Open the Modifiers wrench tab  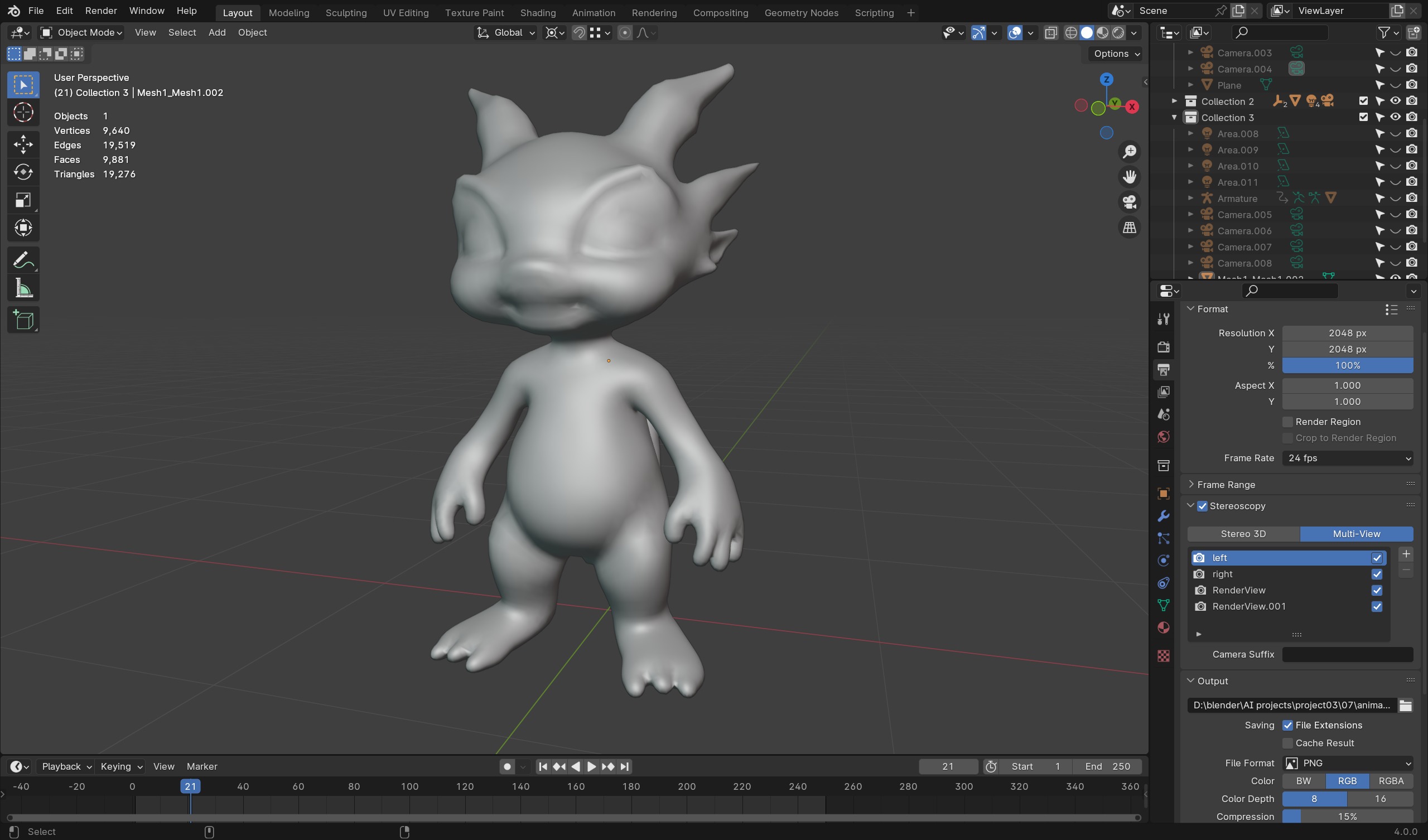coord(1163,516)
